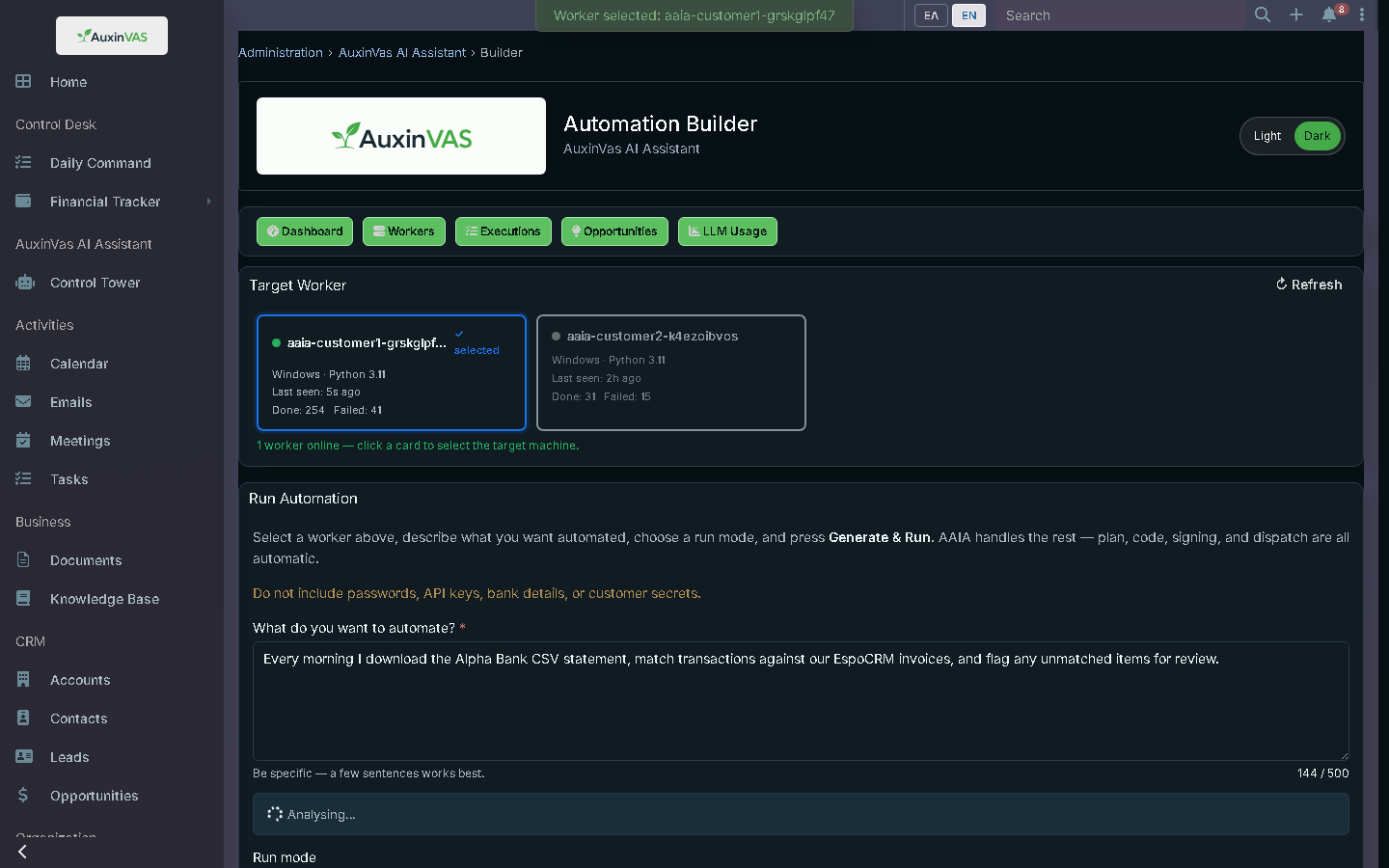Open the Workers tab
Viewport: 1389px width, 868px height.
tap(404, 231)
